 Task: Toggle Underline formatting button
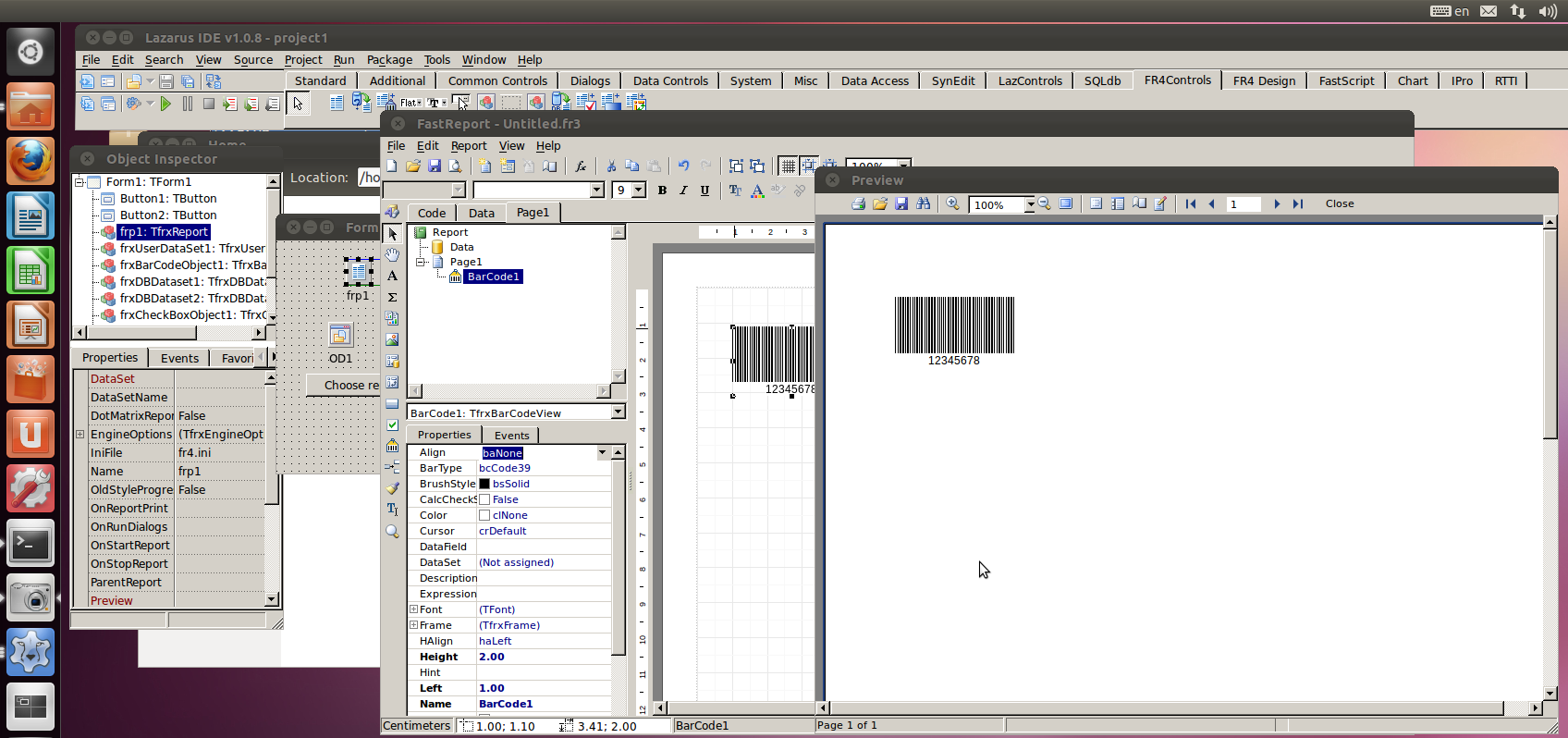pyautogui.click(x=704, y=190)
